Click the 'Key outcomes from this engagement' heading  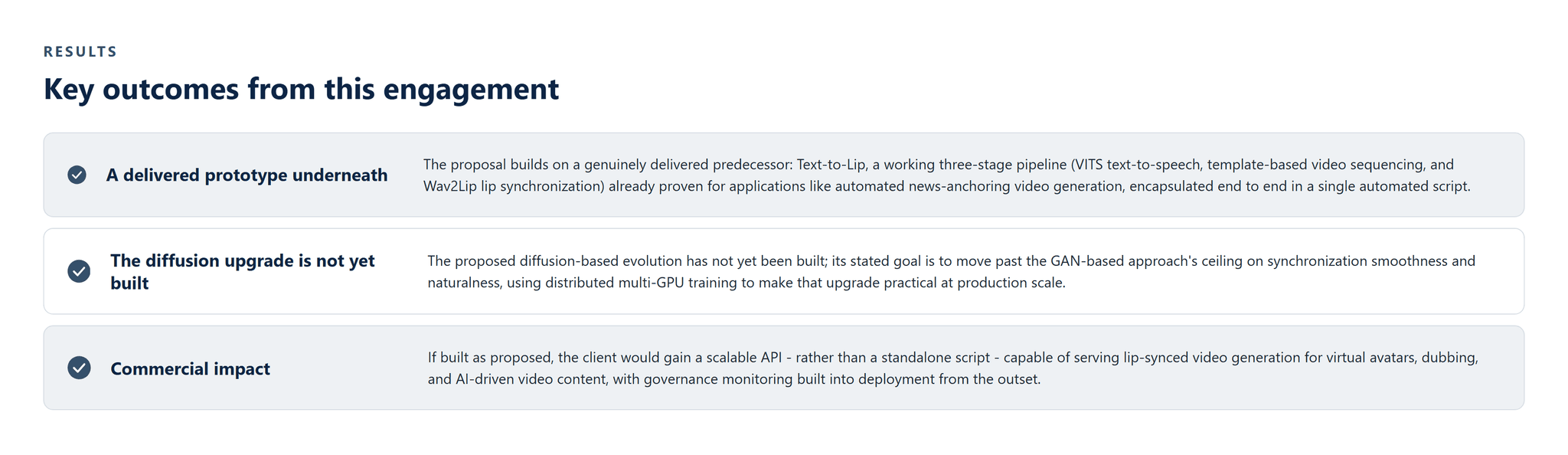coord(301,89)
